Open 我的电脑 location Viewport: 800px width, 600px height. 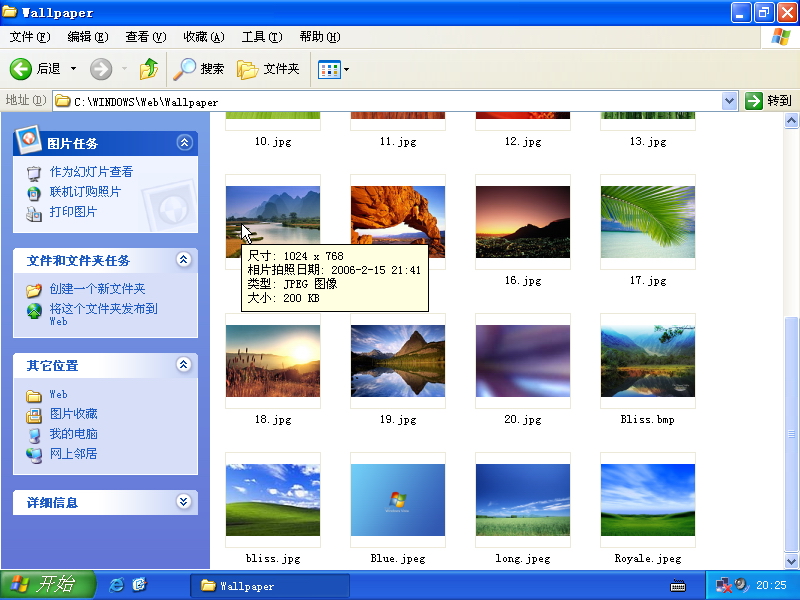[73, 434]
